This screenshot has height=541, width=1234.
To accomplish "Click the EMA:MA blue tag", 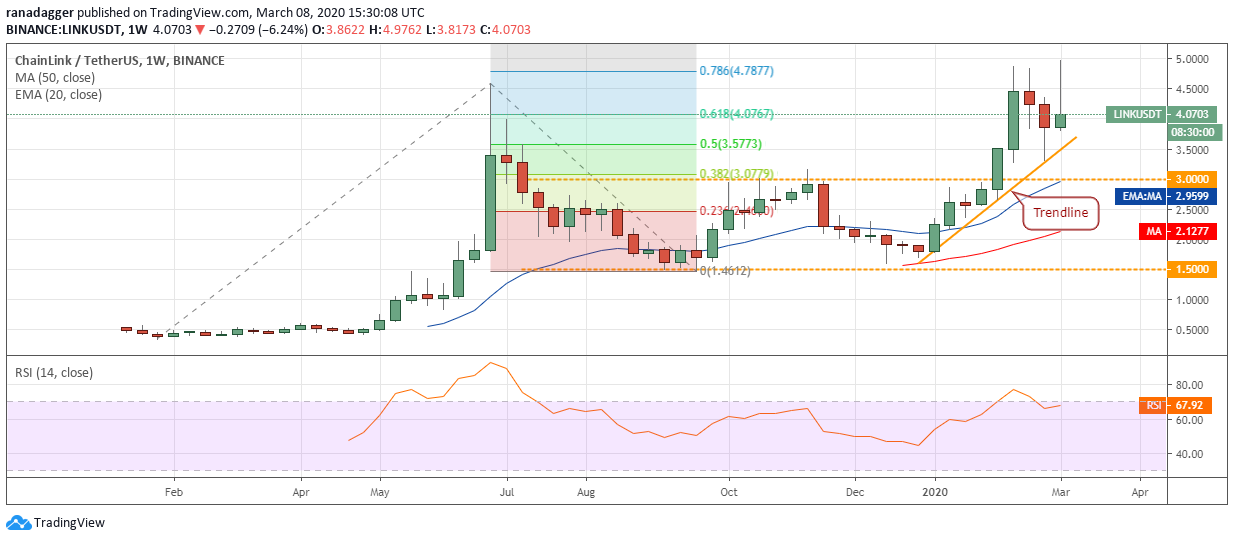I will tap(1142, 197).
